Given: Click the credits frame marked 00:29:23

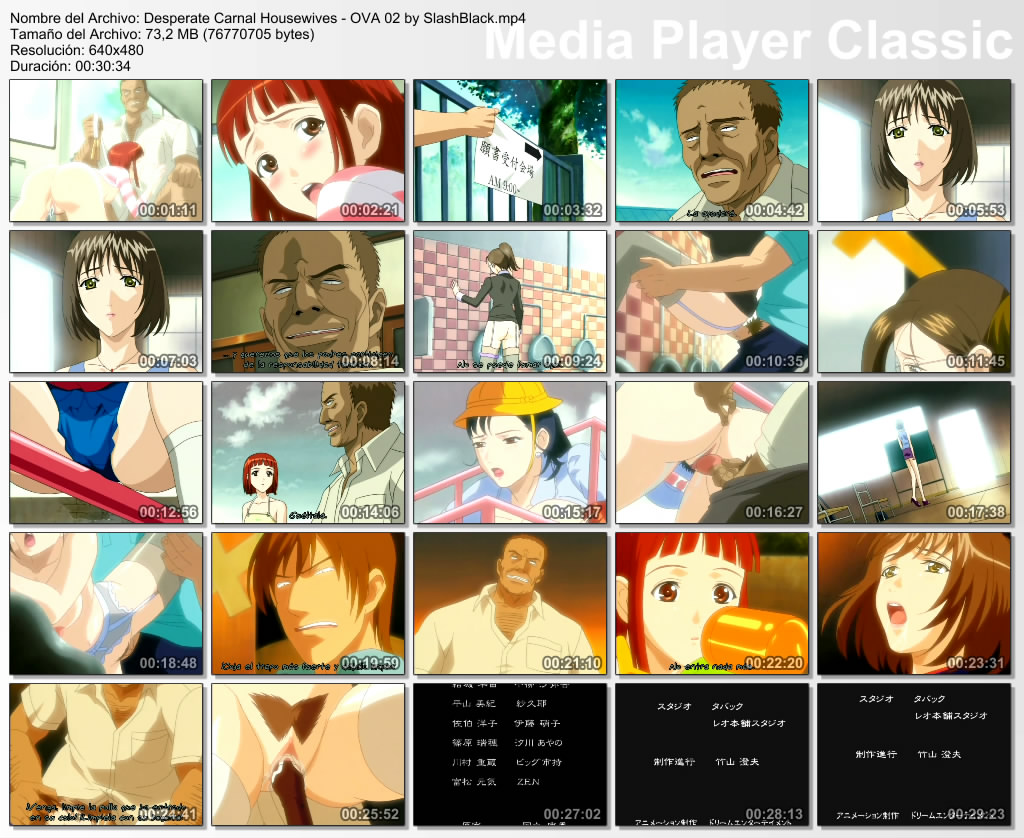Looking at the screenshot, I should pos(914,754).
